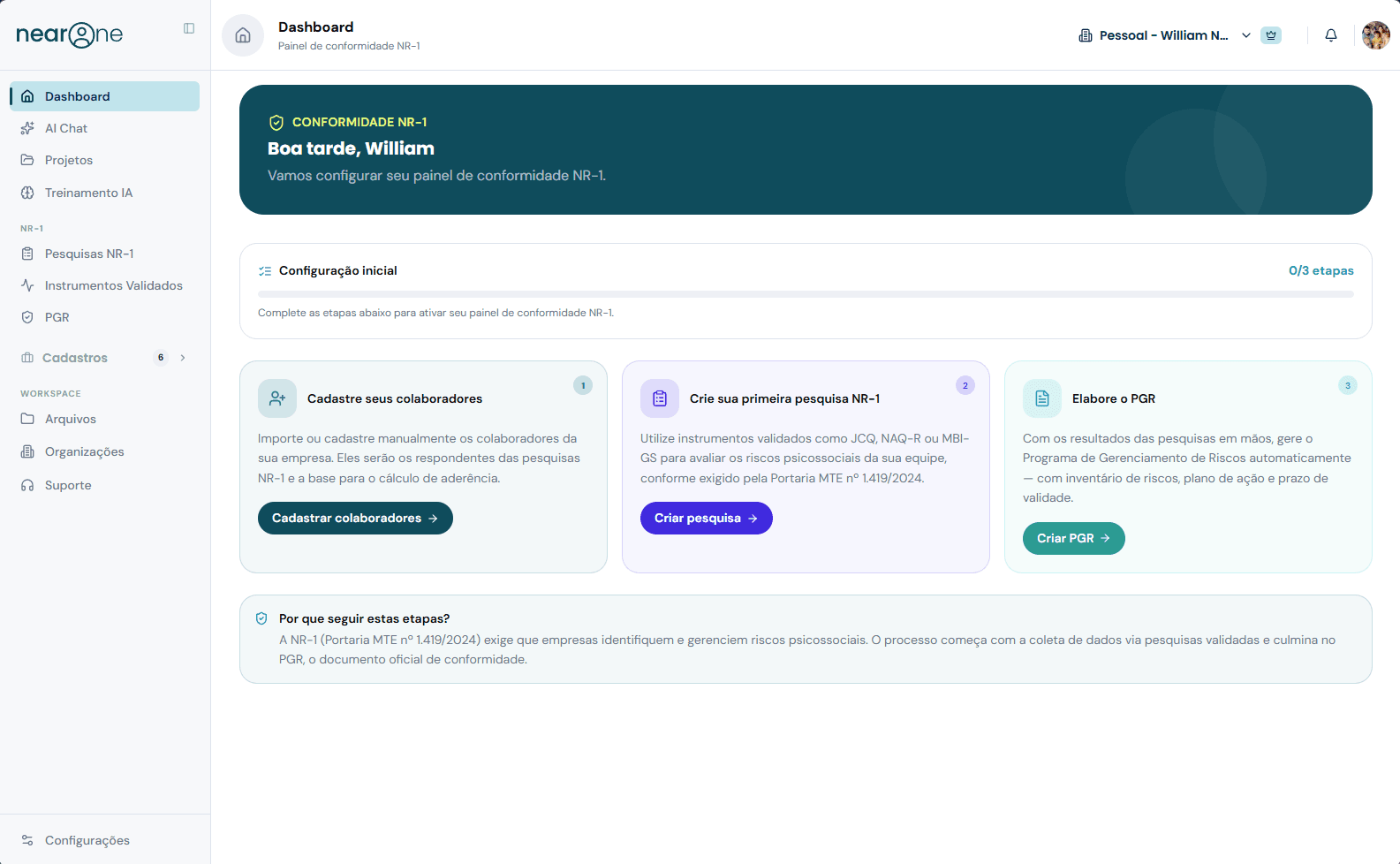The height and width of the screenshot is (864, 1400).
Task: Click the organization building icon in the header
Action: point(1086,35)
